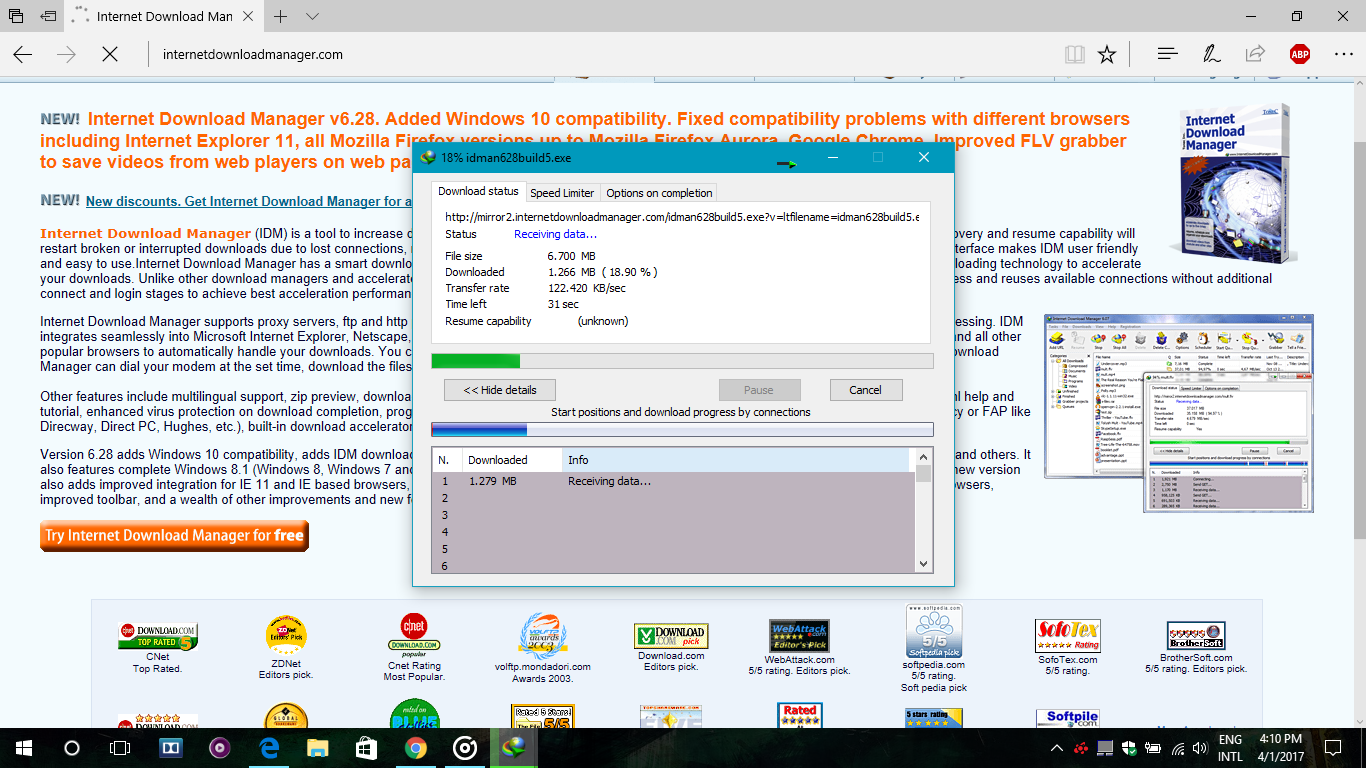The height and width of the screenshot is (768, 1366).
Task: Switch to the Speed Limiter tab
Action: [562, 193]
